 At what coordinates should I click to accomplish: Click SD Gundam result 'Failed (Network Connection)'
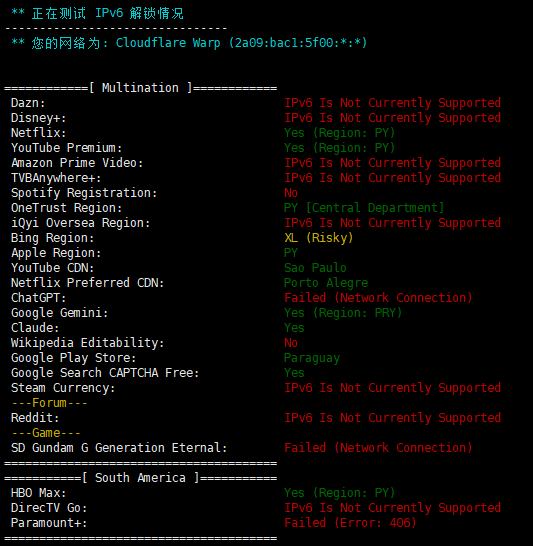pos(378,448)
